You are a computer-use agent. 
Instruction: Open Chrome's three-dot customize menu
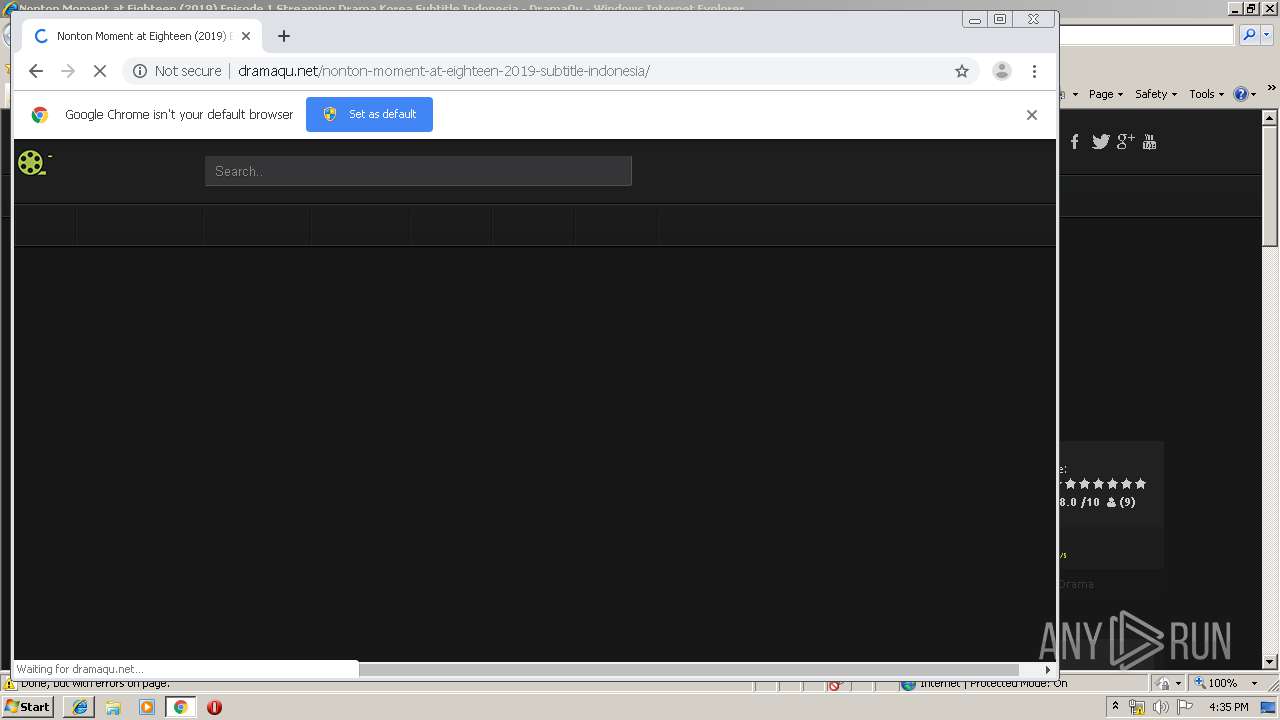click(1034, 71)
